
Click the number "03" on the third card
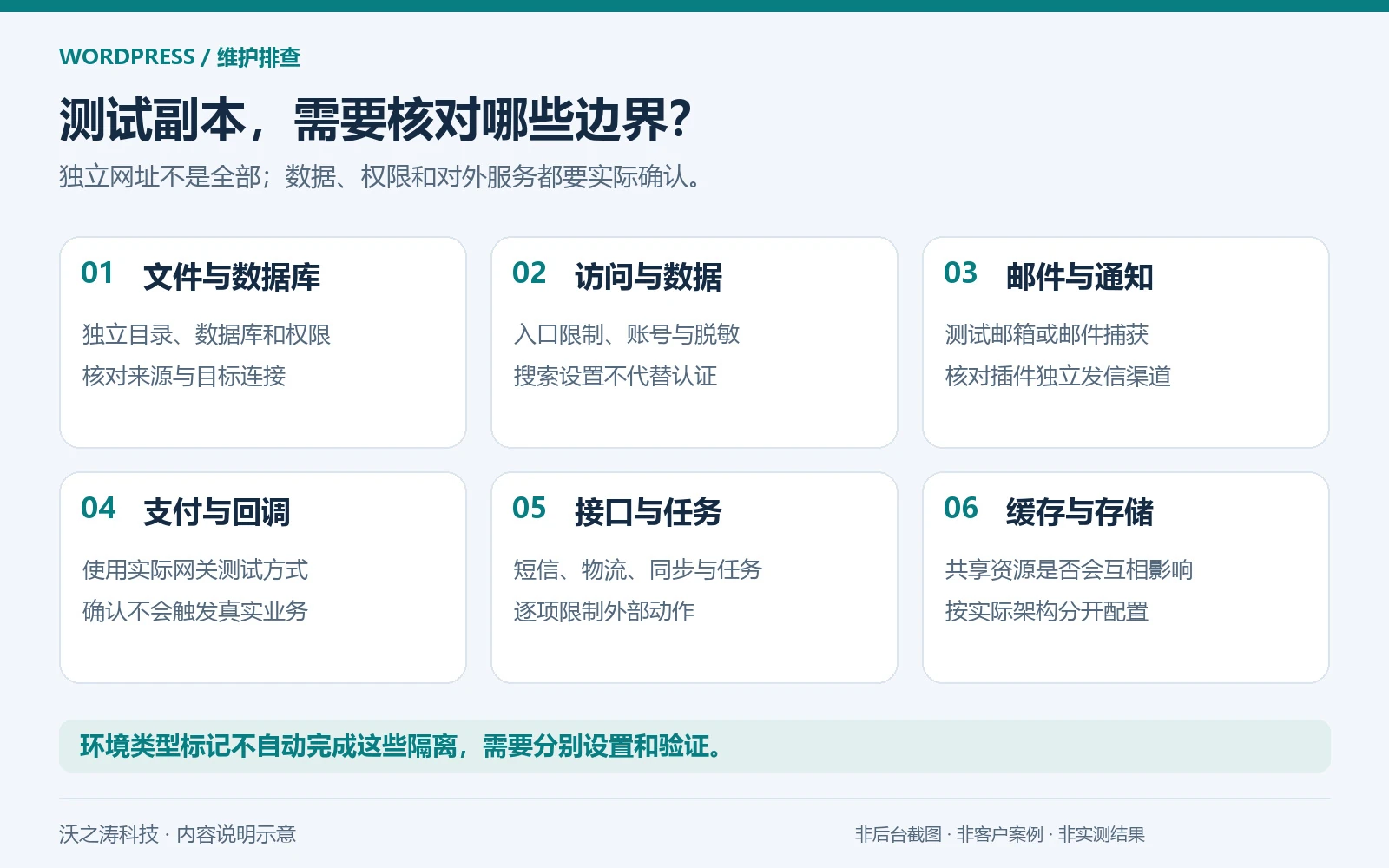960,273
